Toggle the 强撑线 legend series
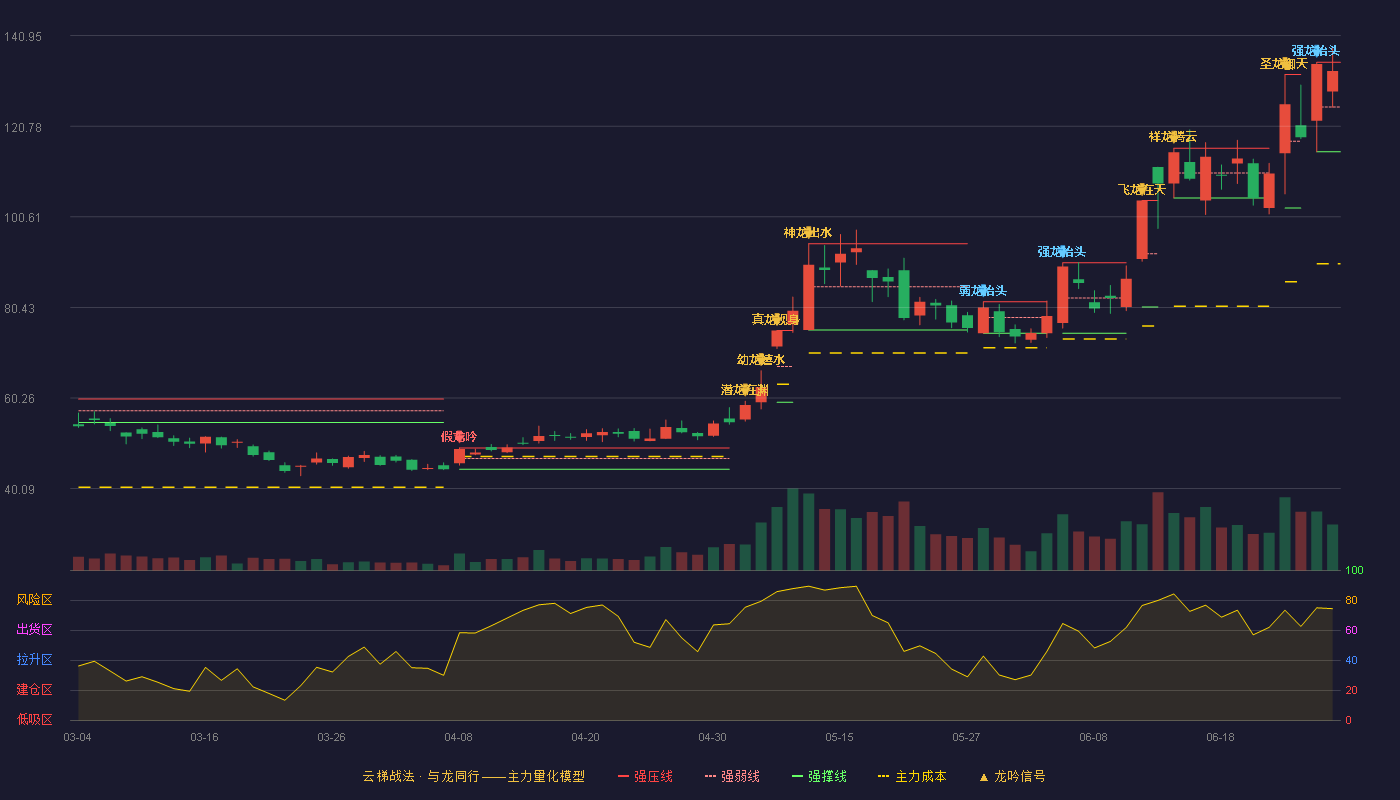This screenshot has height=800, width=1400. (819, 776)
